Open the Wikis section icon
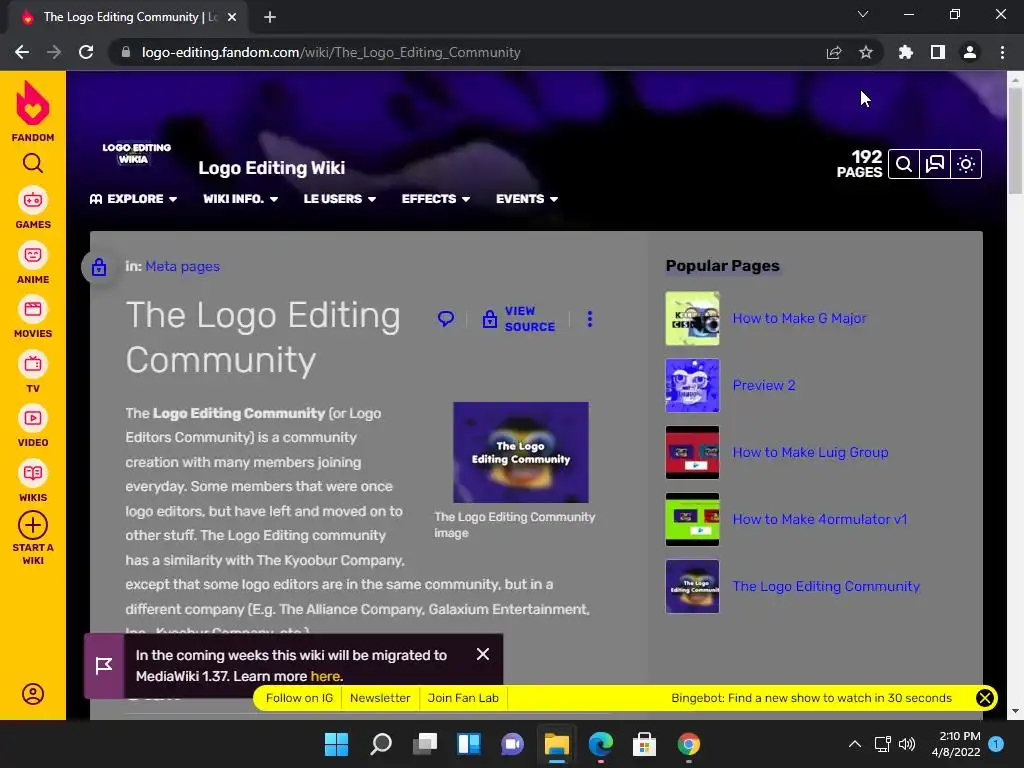1024x768 pixels. pos(33,473)
